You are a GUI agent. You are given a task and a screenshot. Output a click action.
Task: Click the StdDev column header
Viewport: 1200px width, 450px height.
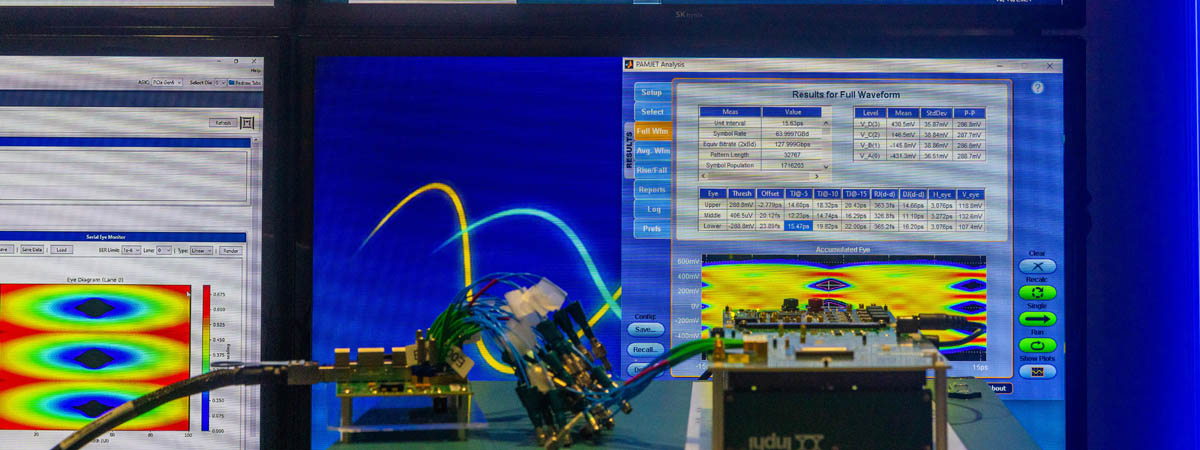936,113
